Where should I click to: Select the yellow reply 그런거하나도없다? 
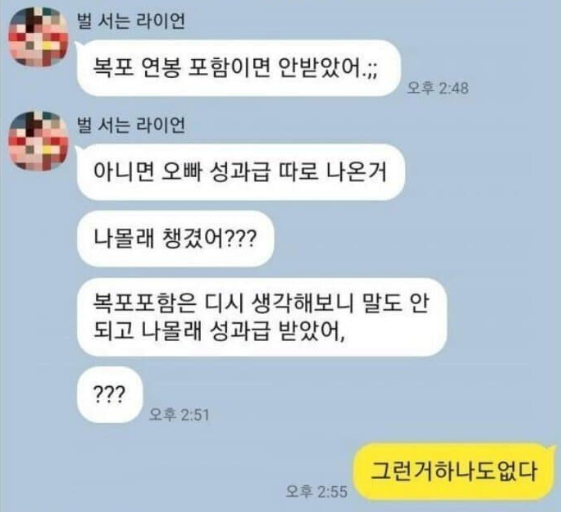point(454,472)
